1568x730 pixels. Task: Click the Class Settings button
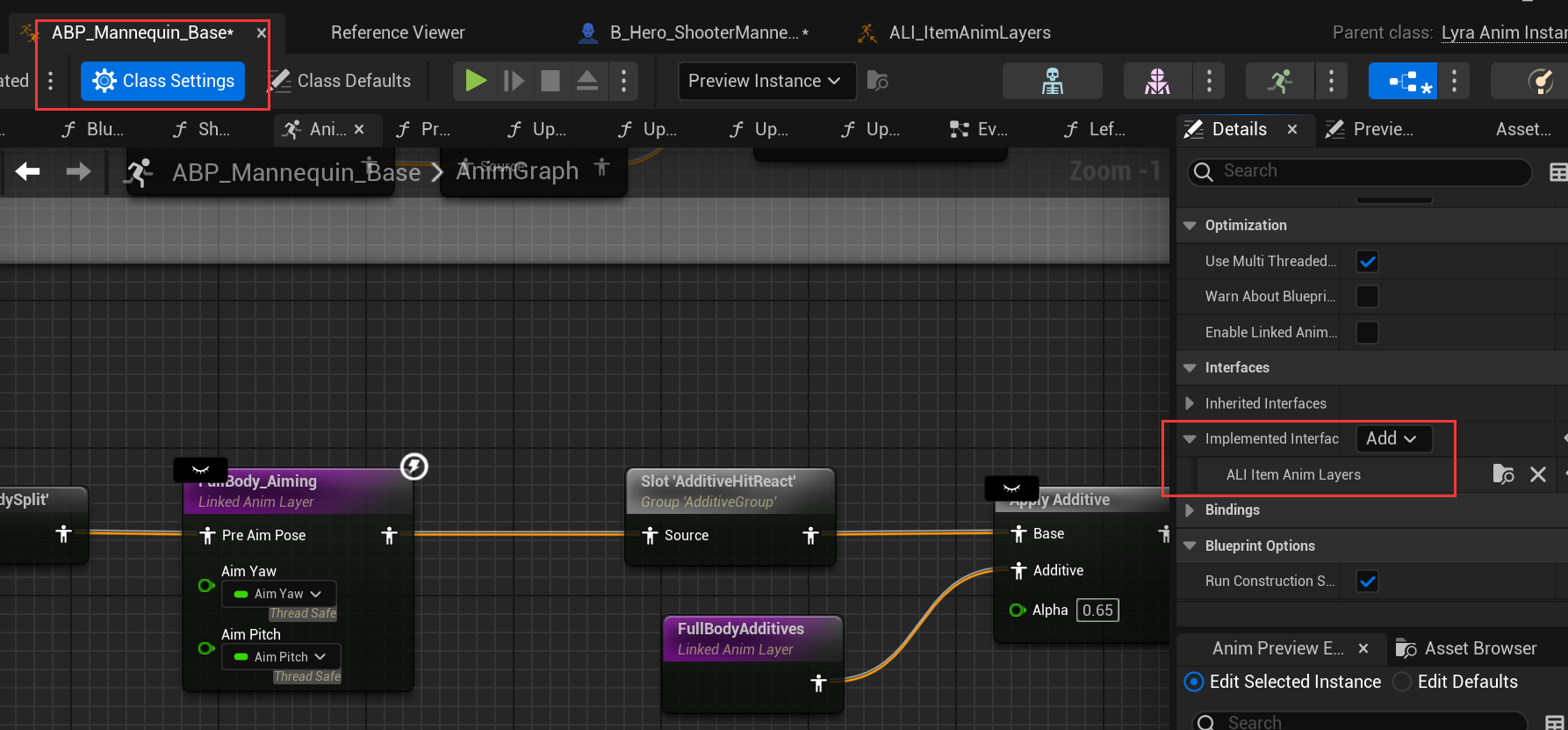pos(163,81)
